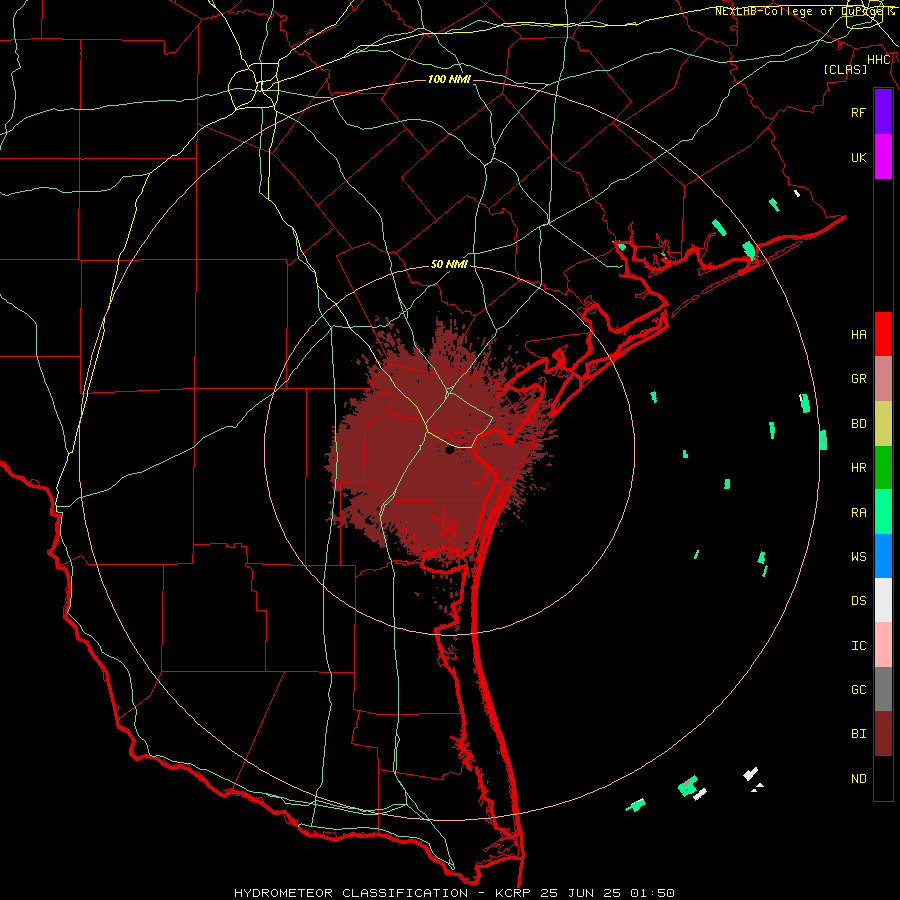Click the RF purple legend swatch
Image resolution: width=900 pixels, height=900 pixels.
(883, 112)
